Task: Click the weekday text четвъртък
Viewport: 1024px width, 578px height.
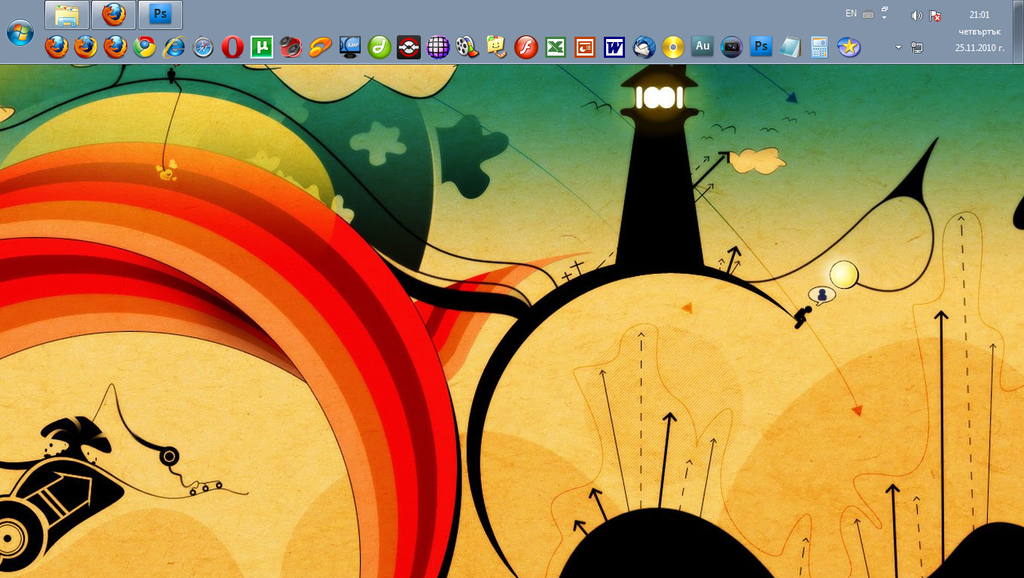Action: pos(979,31)
